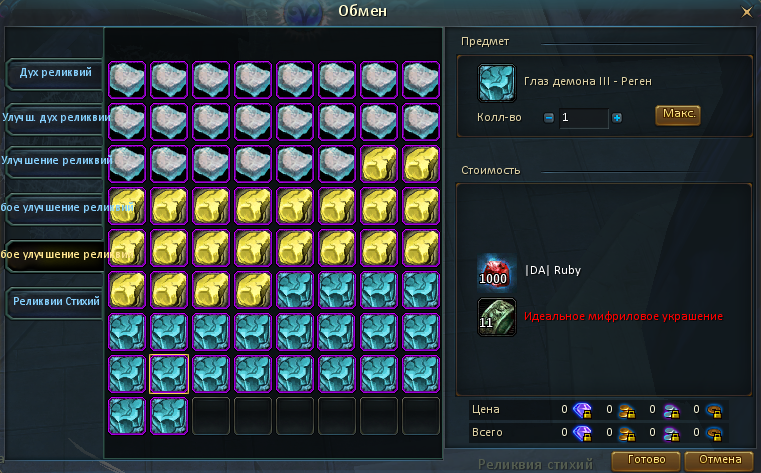Close the Обмен window
Screen dimensions: 761x473
pyautogui.click(x=746, y=12)
